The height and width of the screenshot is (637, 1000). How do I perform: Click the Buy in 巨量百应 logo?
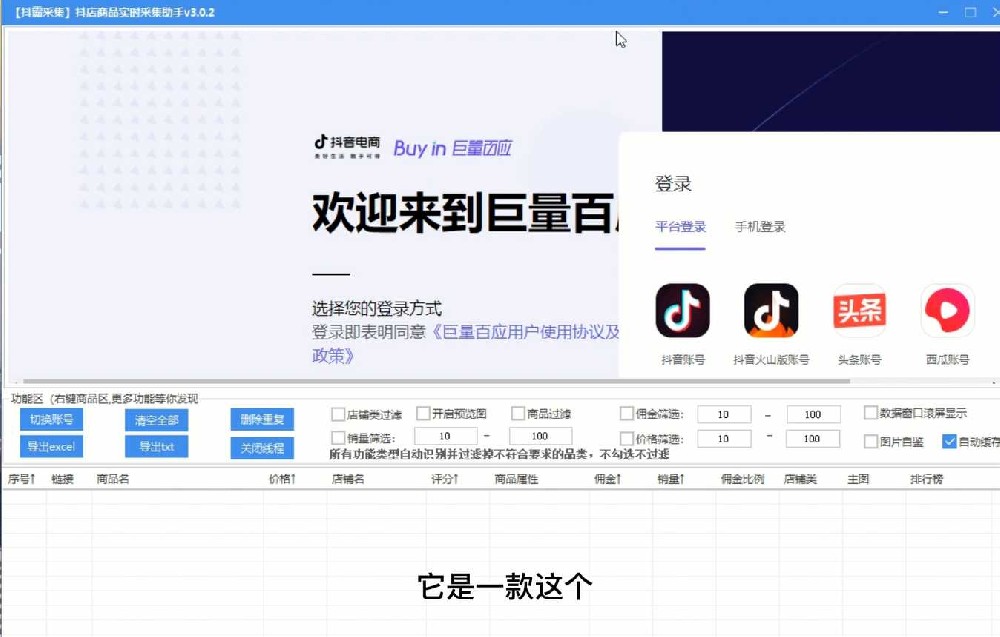click(x=452, y=148)
